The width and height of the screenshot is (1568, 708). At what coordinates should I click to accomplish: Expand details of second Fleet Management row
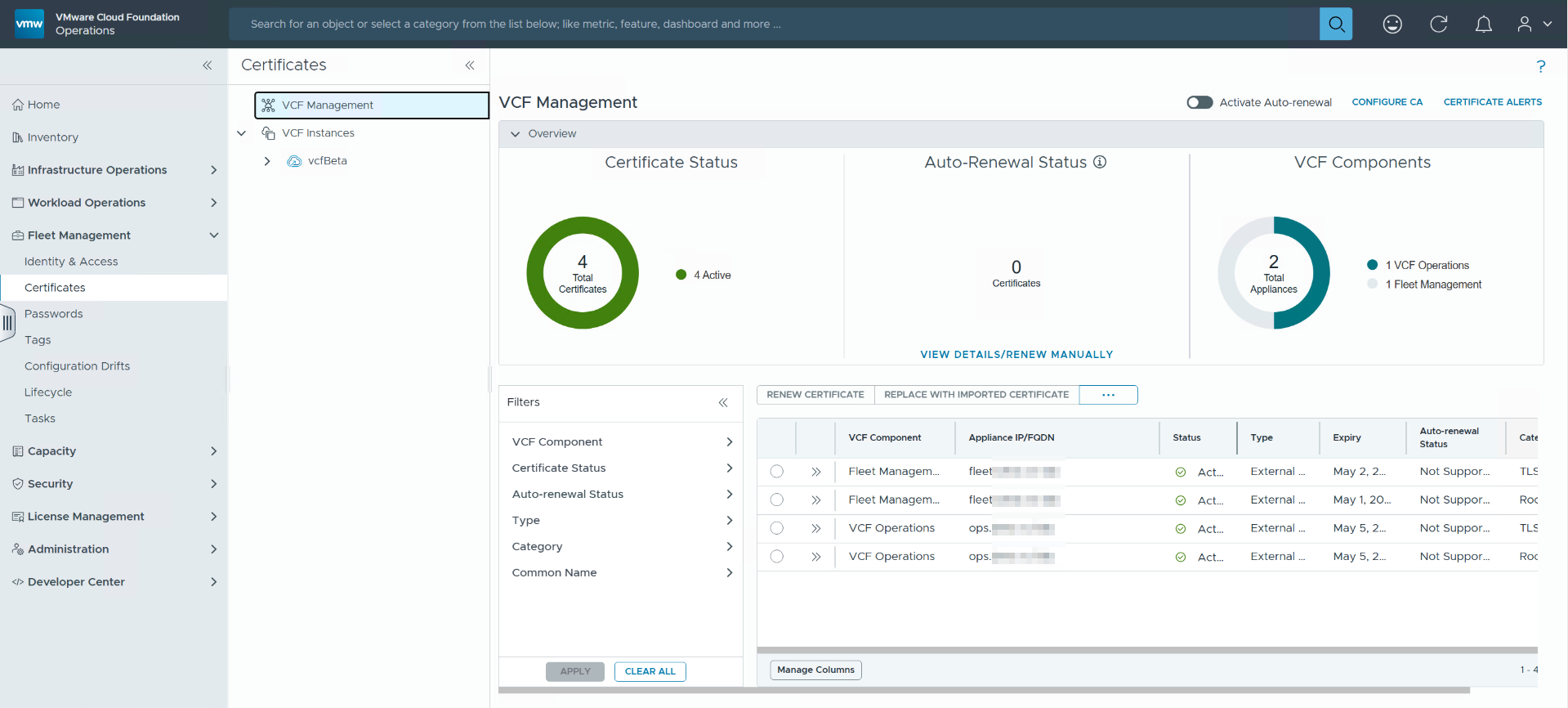coord(815,500)
